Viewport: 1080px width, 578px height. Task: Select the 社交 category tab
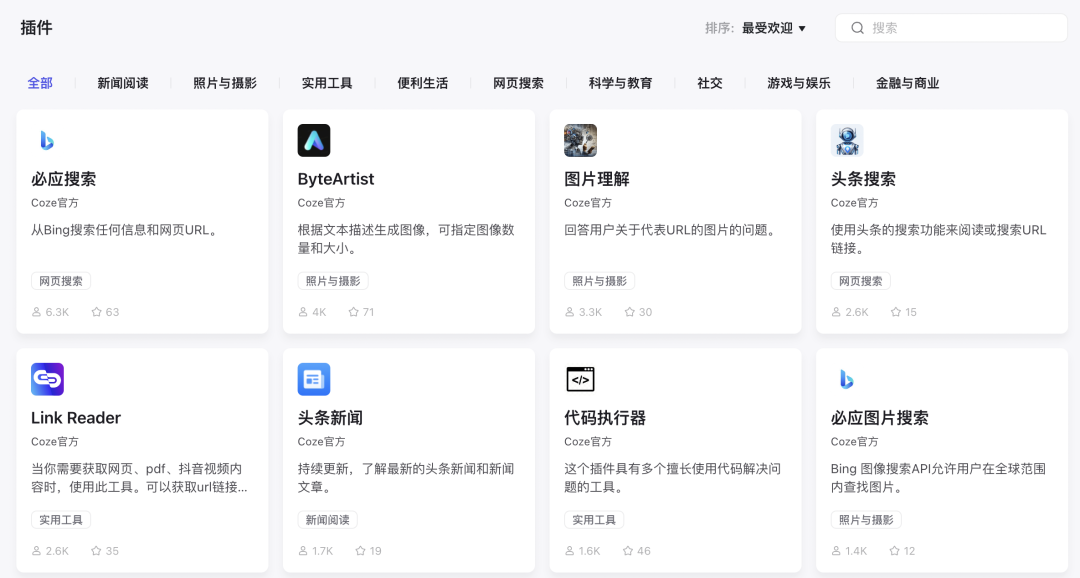click(x=710, y=83)
